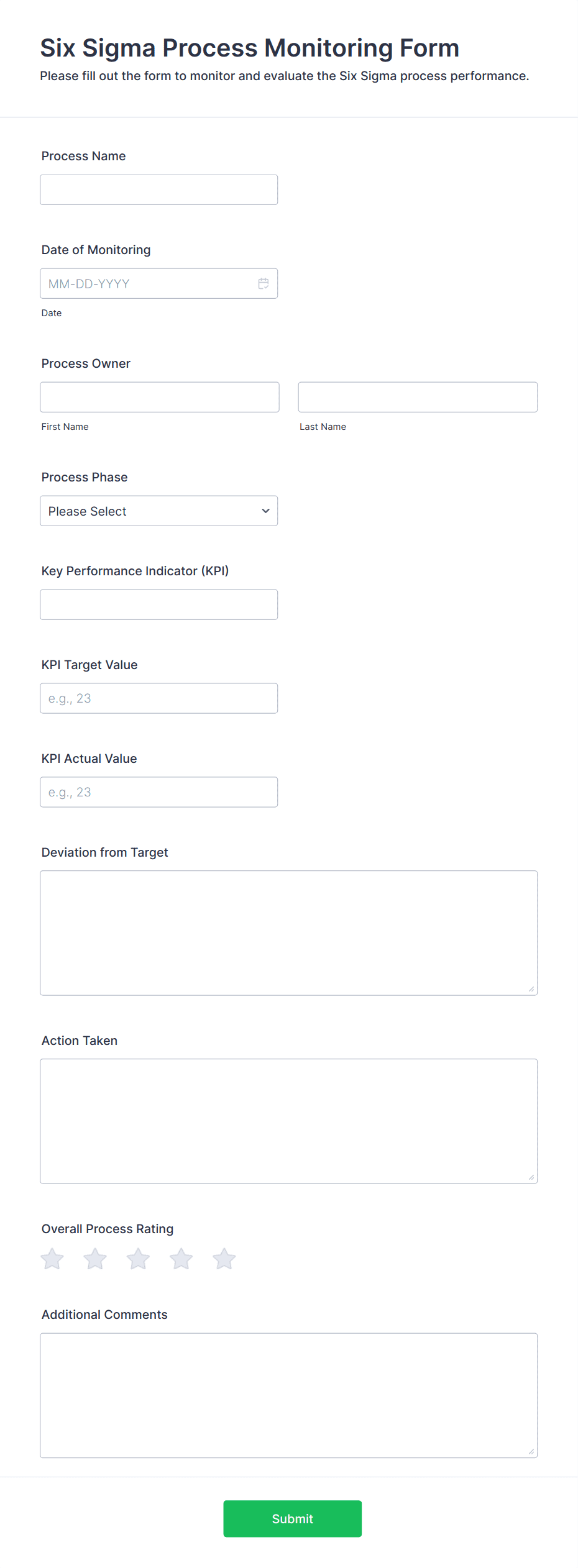Open the Process Phase dropdown
The image size is (578, 1568).
coord(158,511)
